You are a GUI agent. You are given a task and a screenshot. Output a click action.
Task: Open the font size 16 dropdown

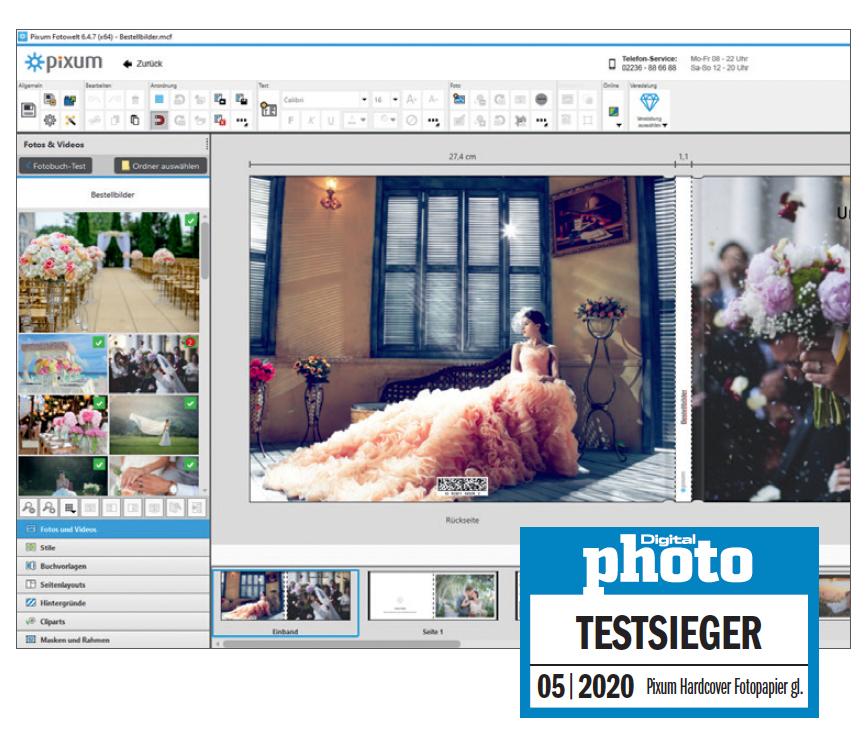pos(395,100)
